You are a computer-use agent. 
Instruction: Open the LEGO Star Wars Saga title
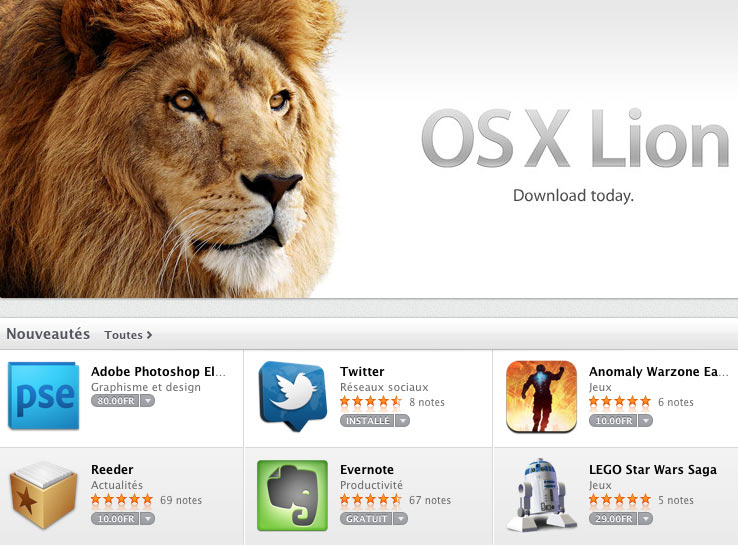653,469
